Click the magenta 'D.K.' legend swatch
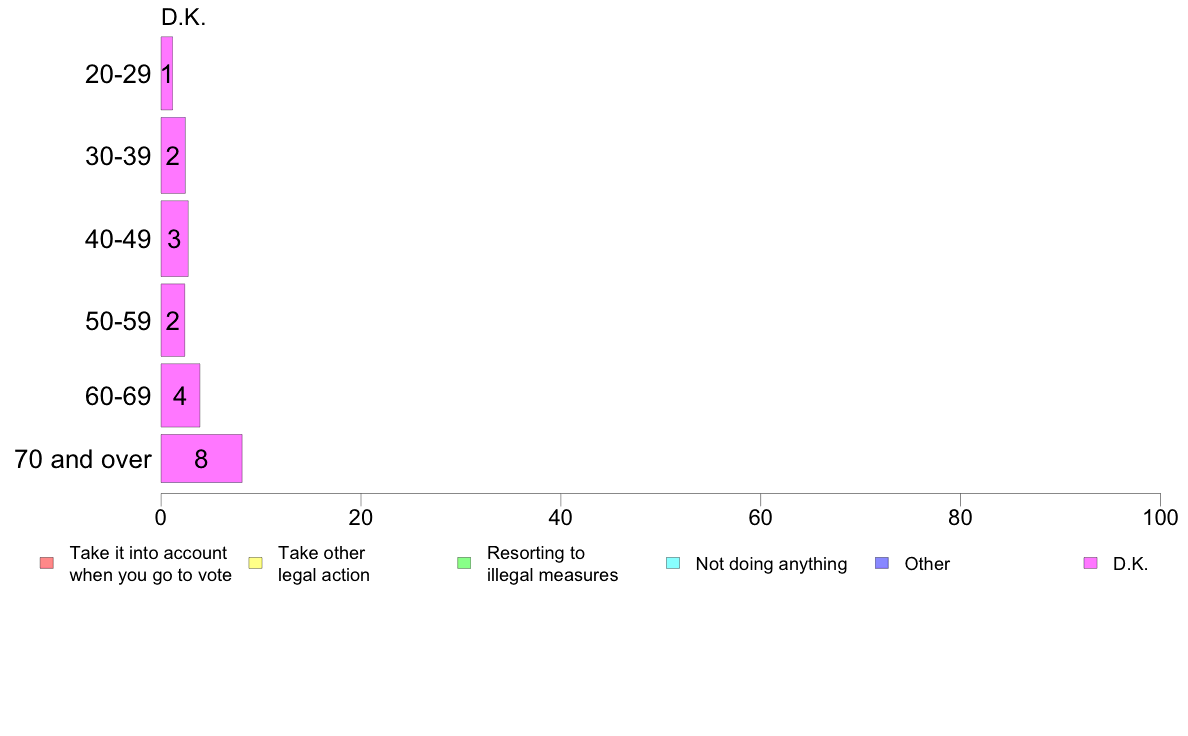Screen dimensions: 1188x736 point(1090,563)
